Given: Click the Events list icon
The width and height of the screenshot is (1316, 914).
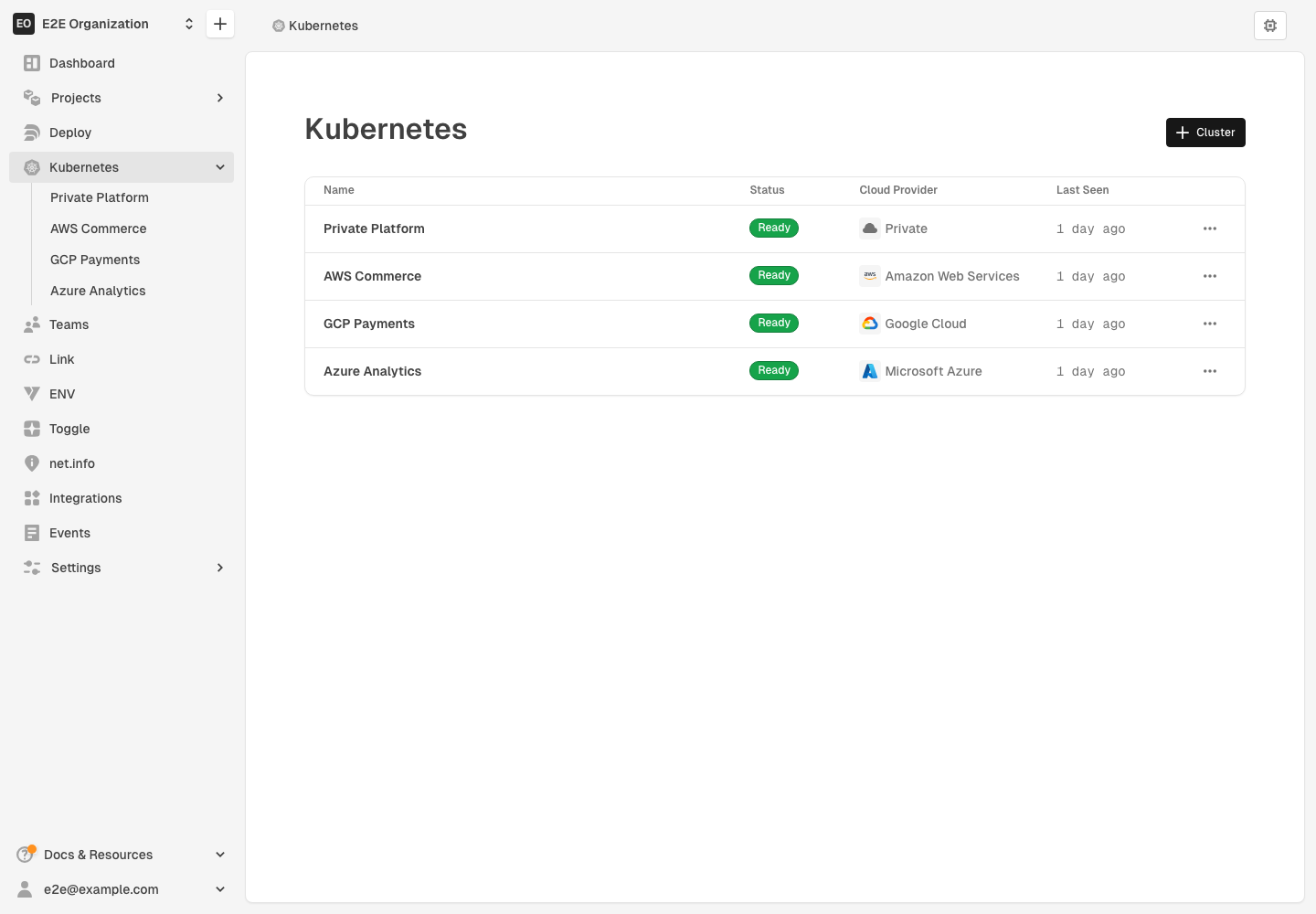Looking at the screenshot, I should (x=32, y=533).
